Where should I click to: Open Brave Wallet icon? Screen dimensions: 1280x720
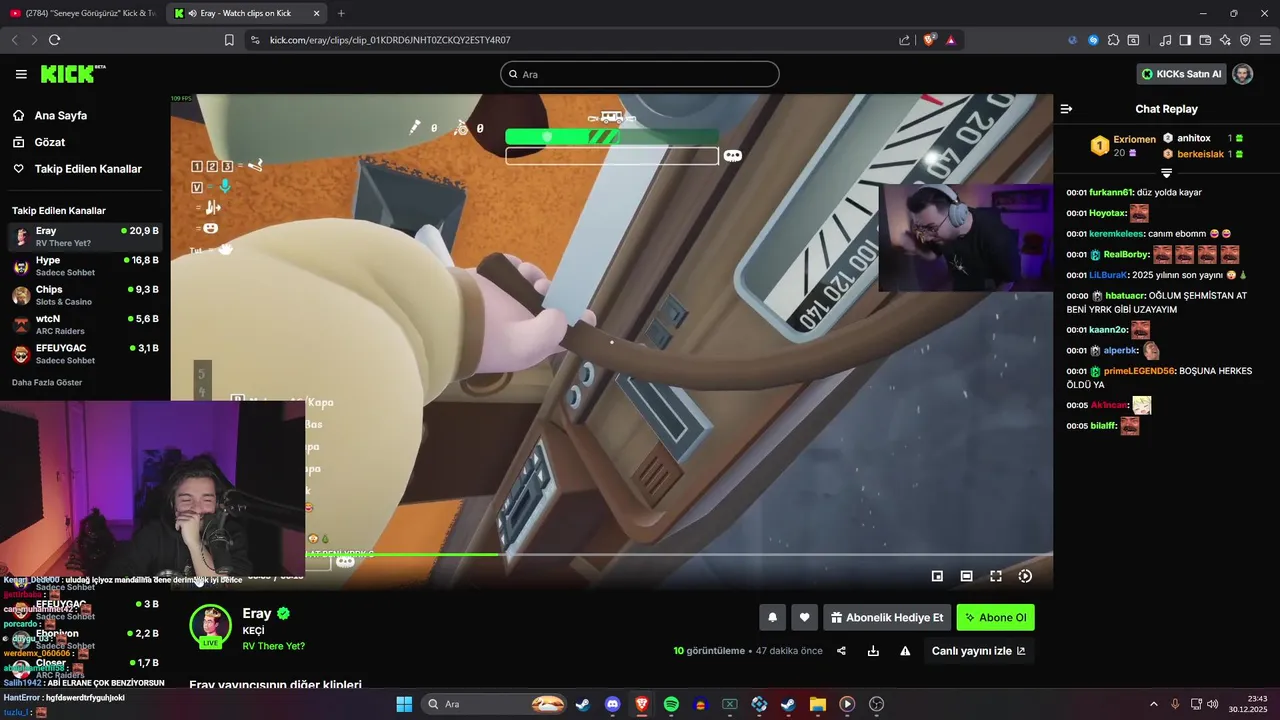coord(1205,40)
